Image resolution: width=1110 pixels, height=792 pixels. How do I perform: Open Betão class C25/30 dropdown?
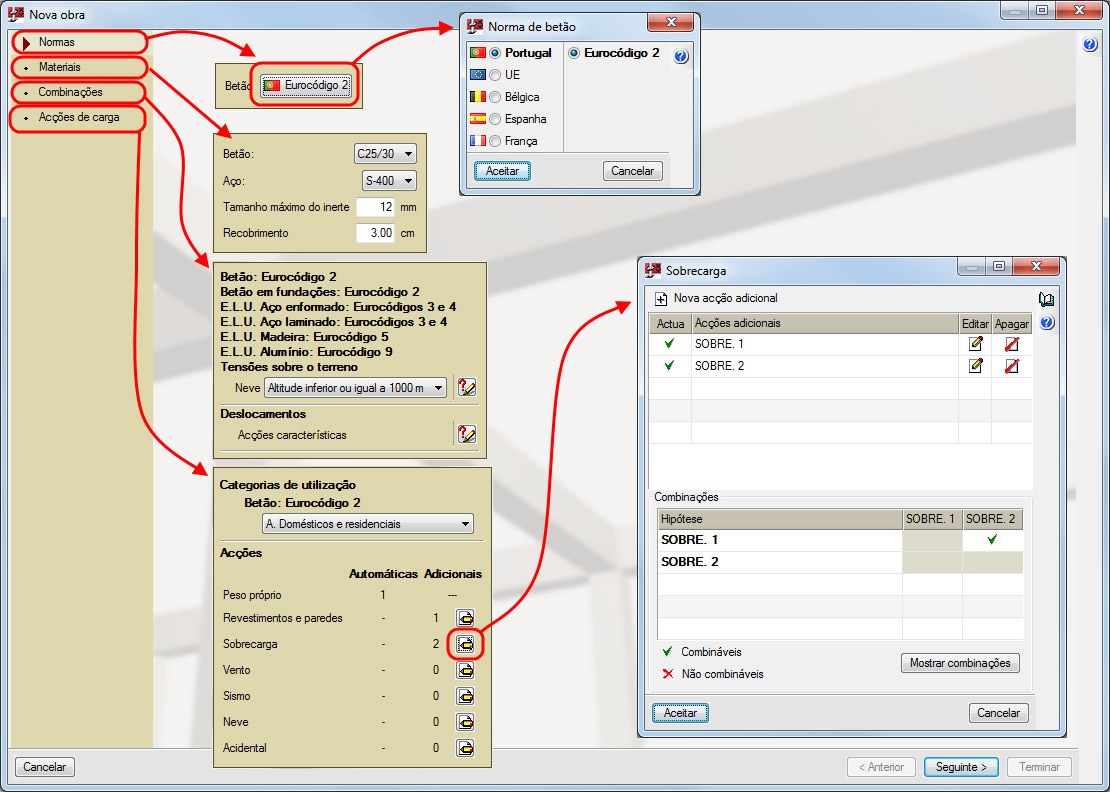coord(385,154)
